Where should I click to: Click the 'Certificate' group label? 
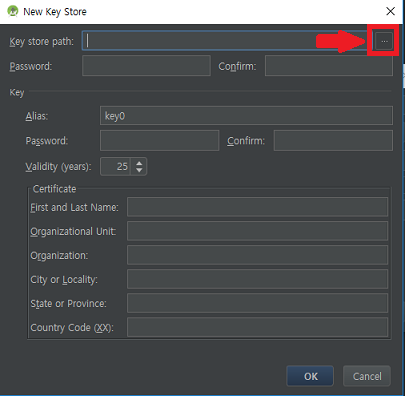pos(54,189)
